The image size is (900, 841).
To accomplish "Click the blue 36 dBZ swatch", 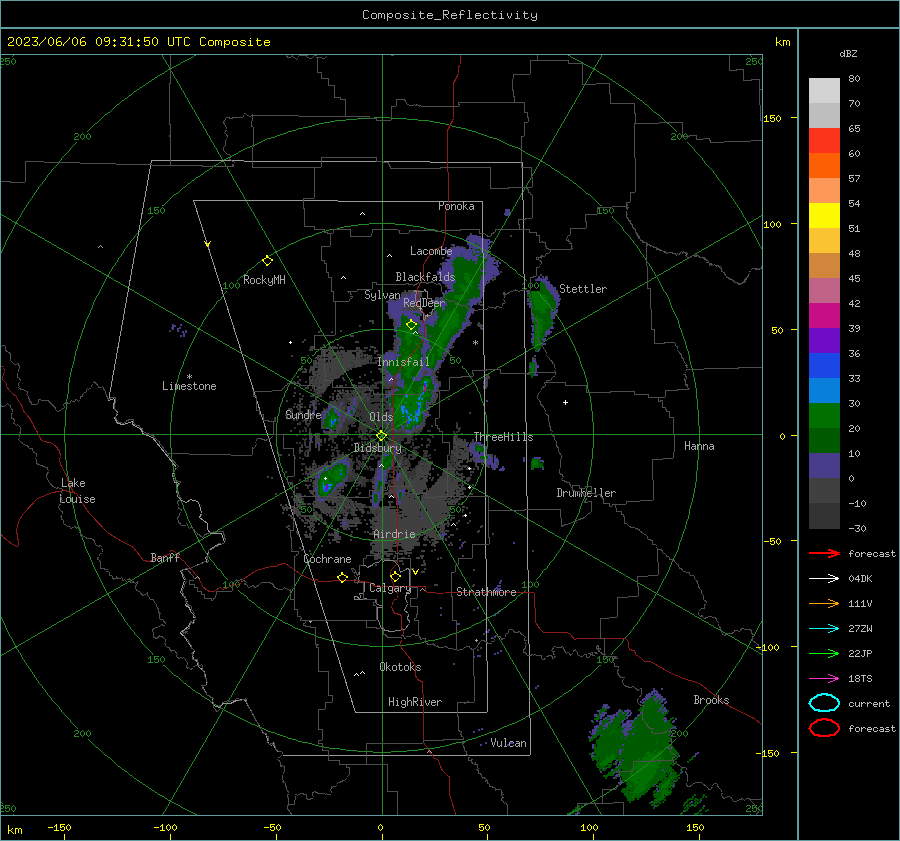I will tap(824, 365).
